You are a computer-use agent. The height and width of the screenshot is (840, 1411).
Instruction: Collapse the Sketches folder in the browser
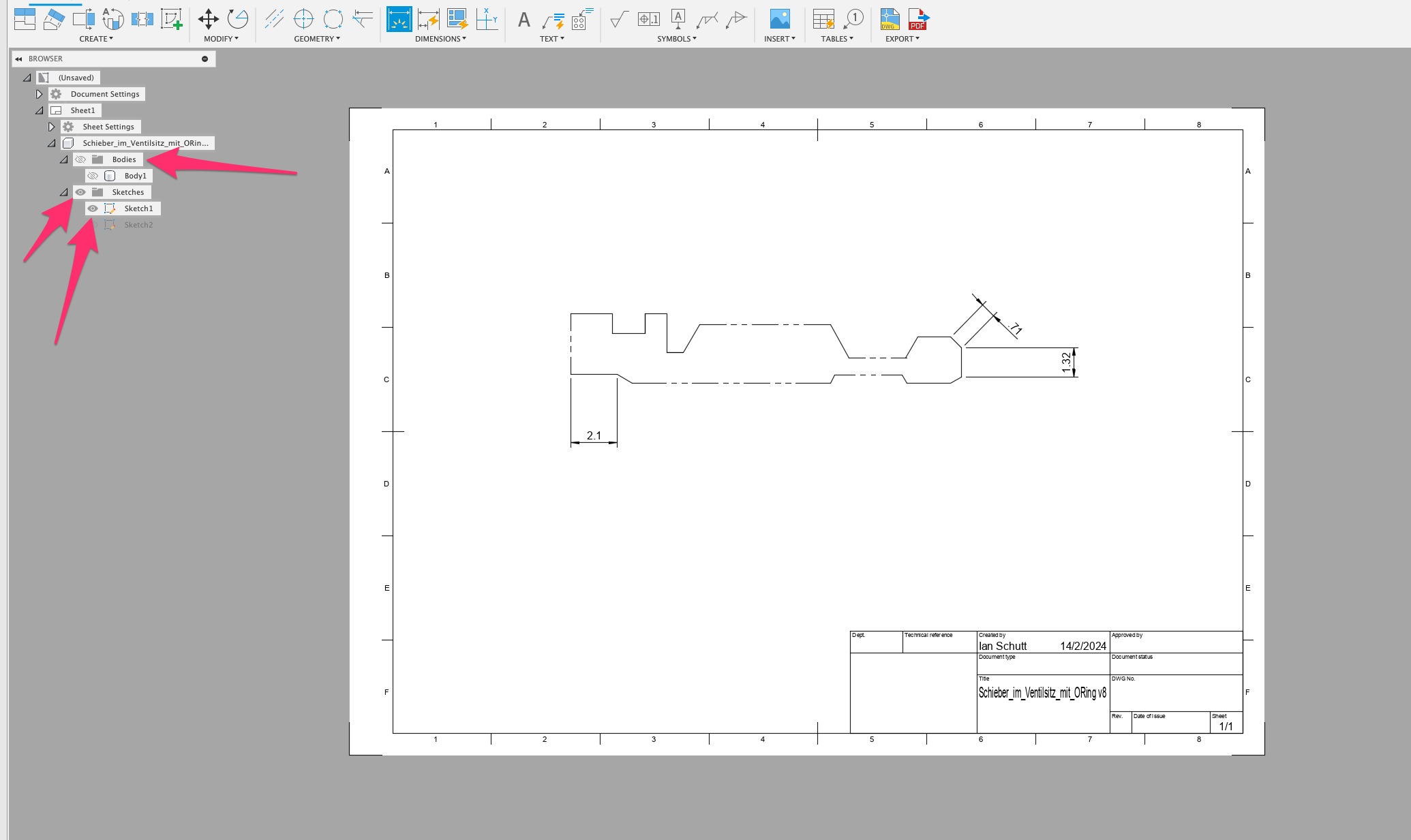[65, 192]
